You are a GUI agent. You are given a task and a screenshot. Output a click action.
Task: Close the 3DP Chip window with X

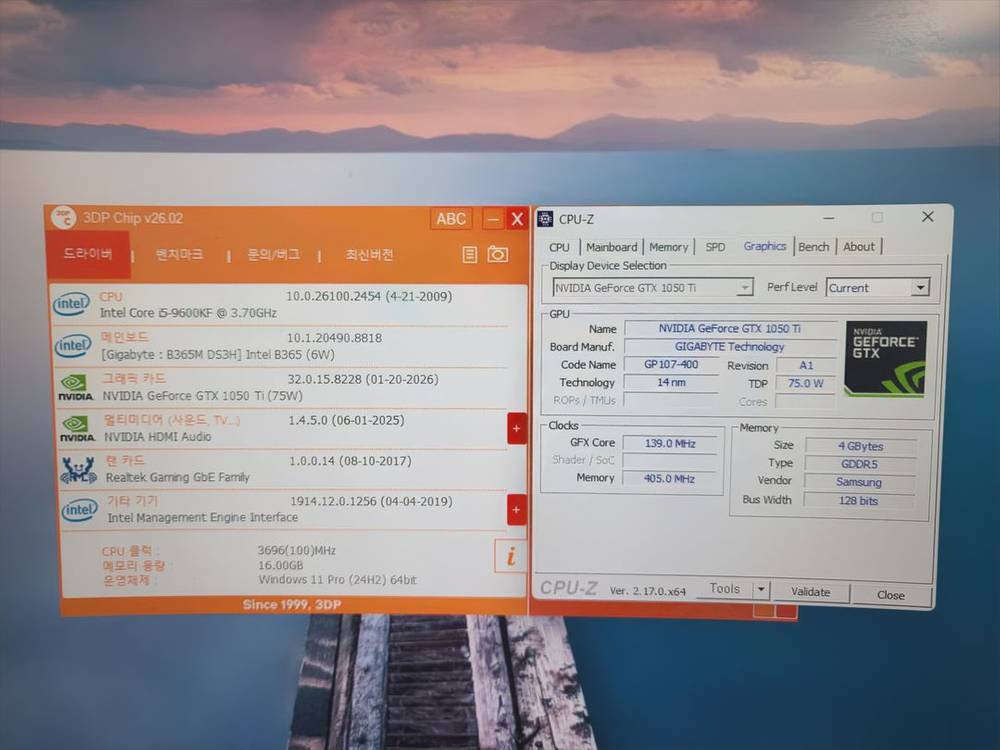[517, 219]
